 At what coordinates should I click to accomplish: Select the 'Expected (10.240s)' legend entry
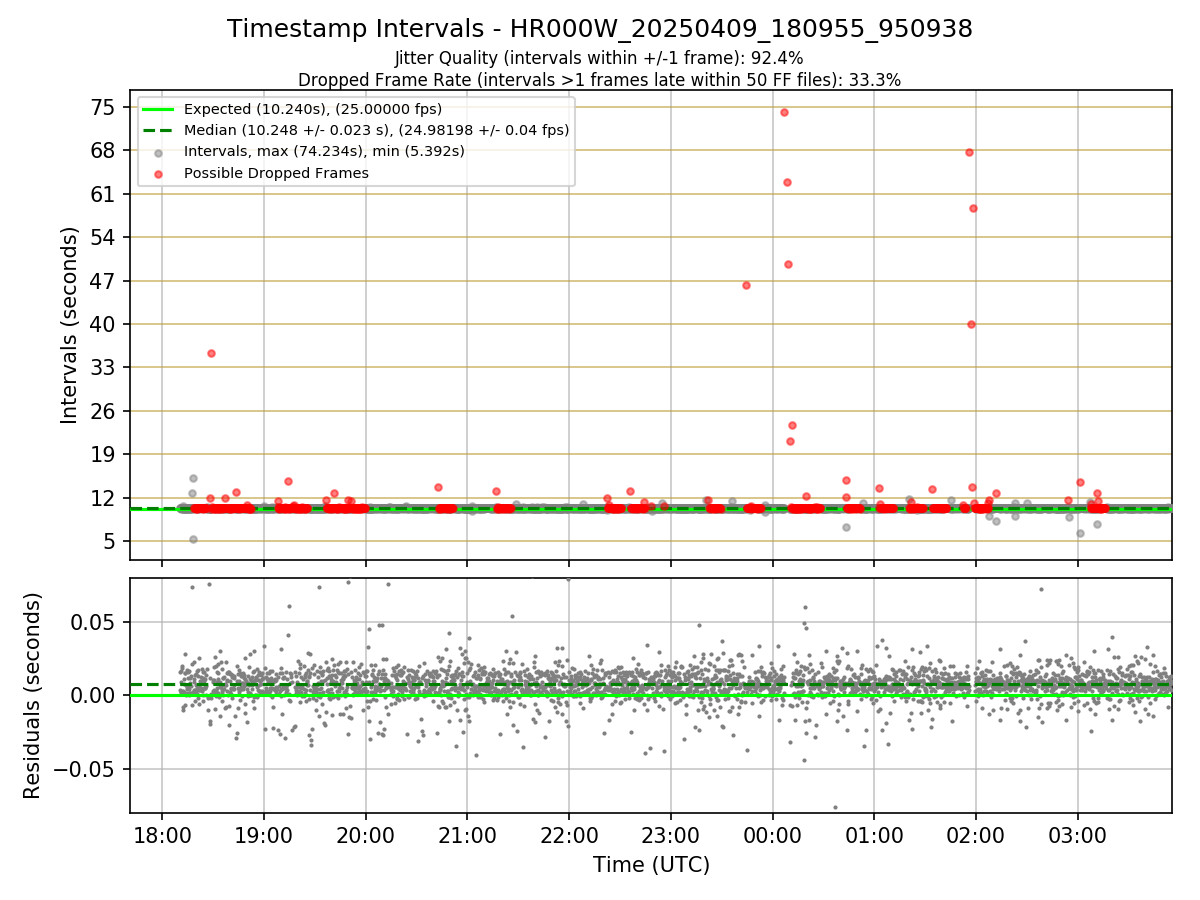tap(313, 109)
